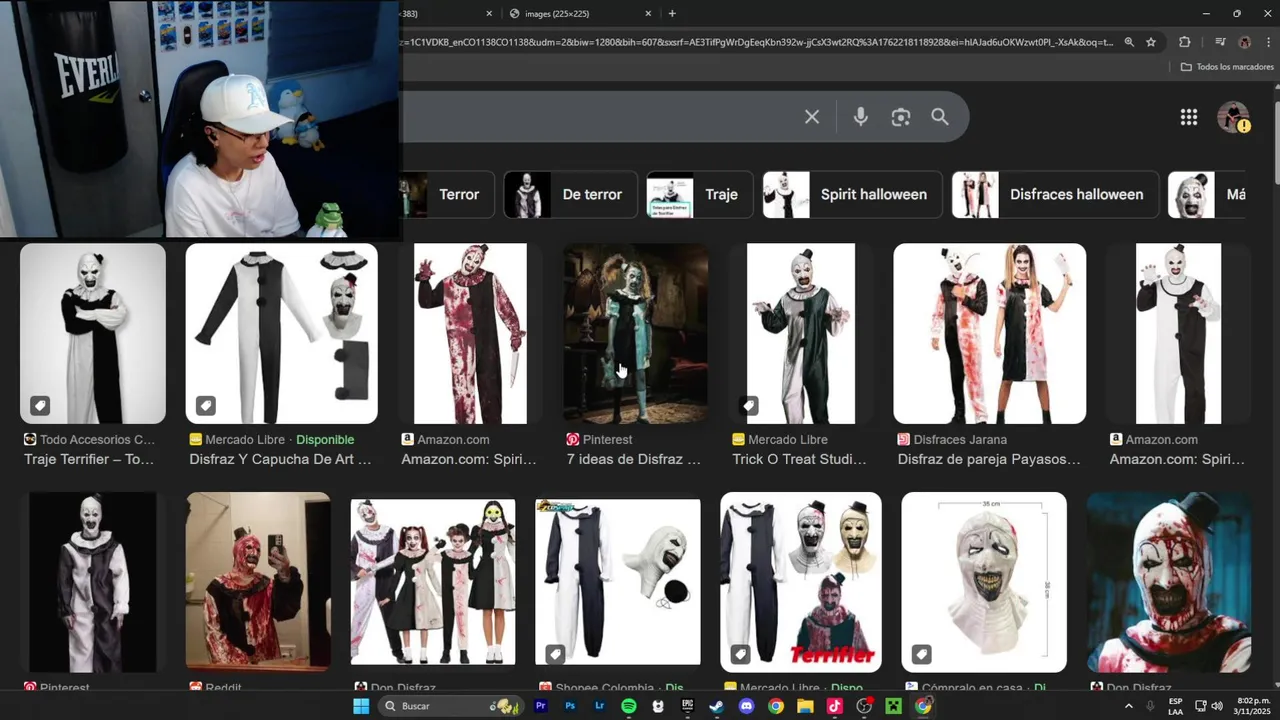The image size is (1280, 720).
Task: Select the 'Spirit halloween' filter chip
Action: (x=852, y=194)
